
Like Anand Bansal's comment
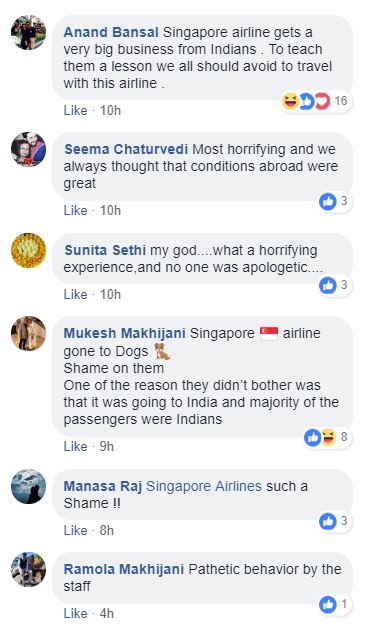(x=75, y=111)
